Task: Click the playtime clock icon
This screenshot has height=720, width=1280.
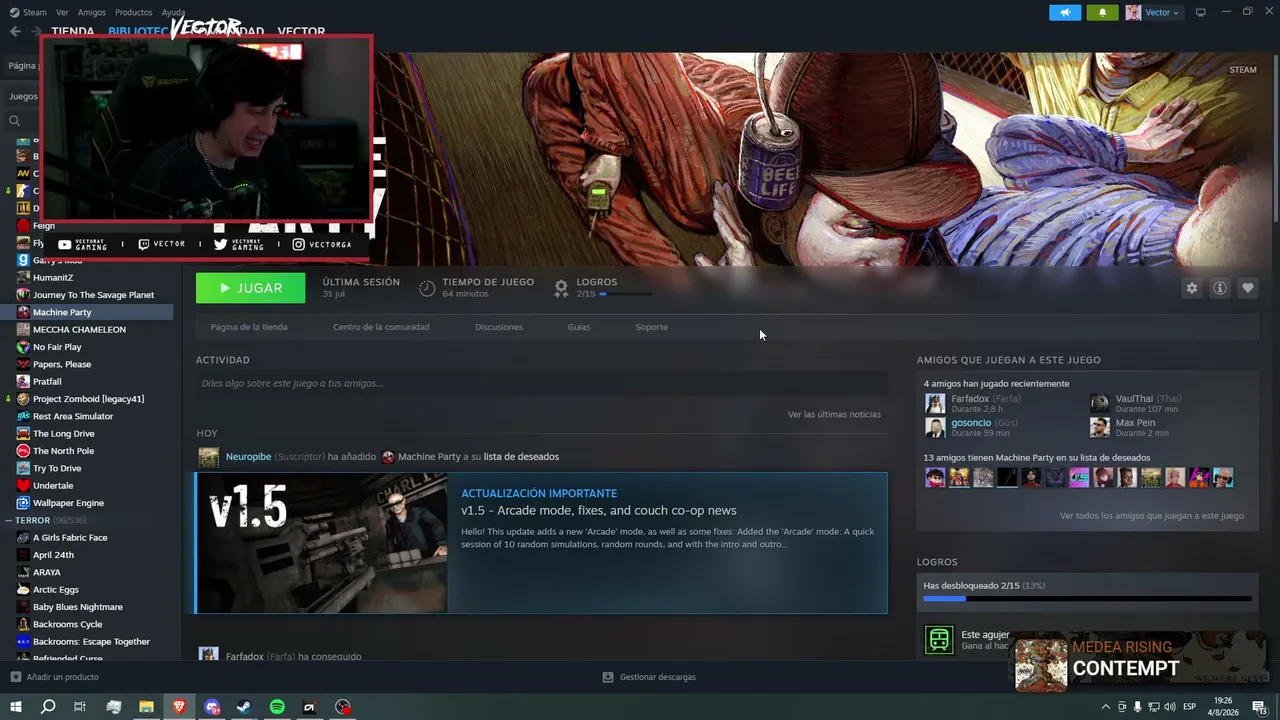Action: [427, 288]
